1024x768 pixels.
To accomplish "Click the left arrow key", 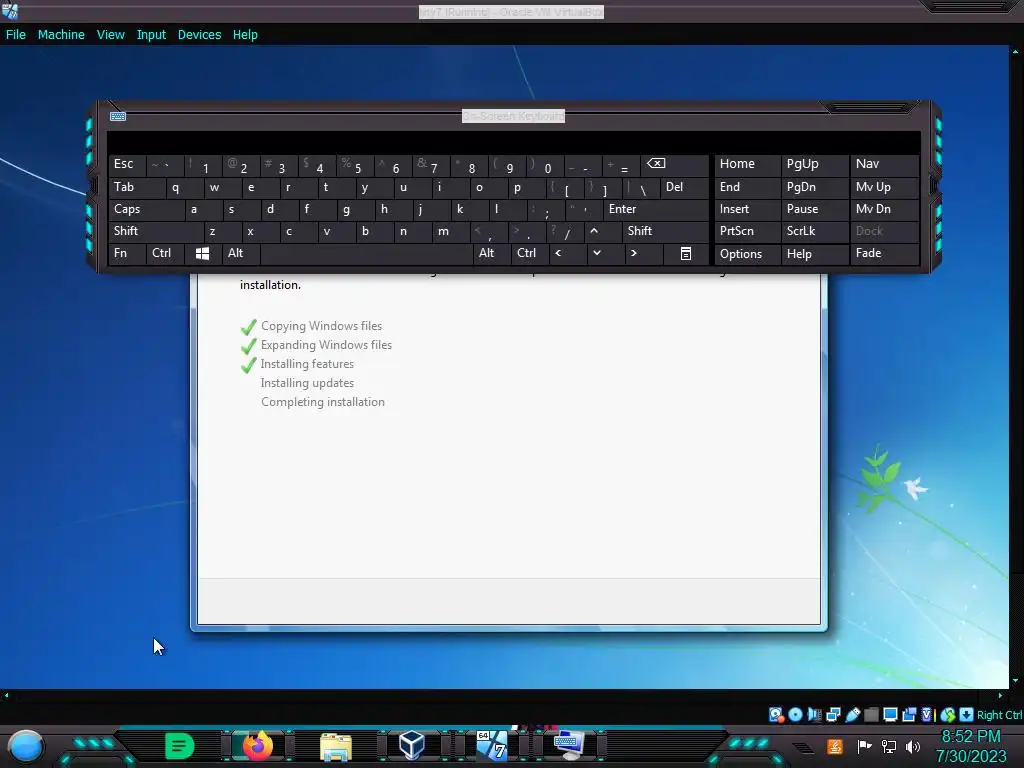I will (x=558, y=253).
